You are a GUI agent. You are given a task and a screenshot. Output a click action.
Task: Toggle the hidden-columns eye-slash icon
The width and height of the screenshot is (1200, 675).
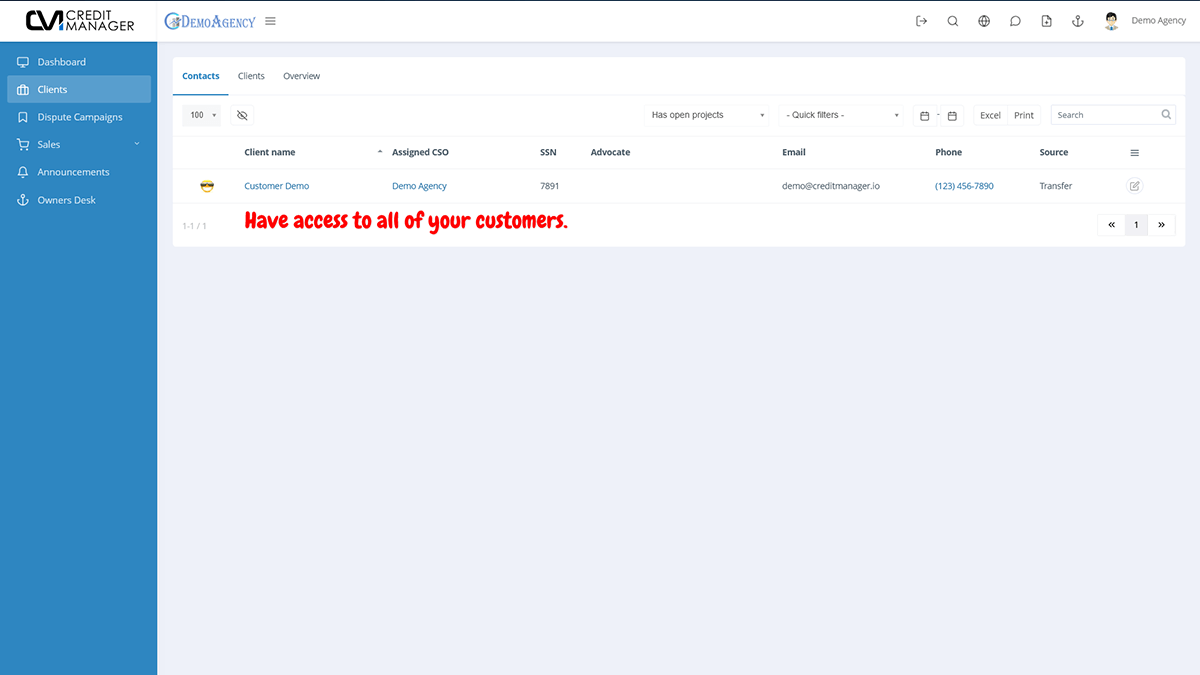coord(241,115)
